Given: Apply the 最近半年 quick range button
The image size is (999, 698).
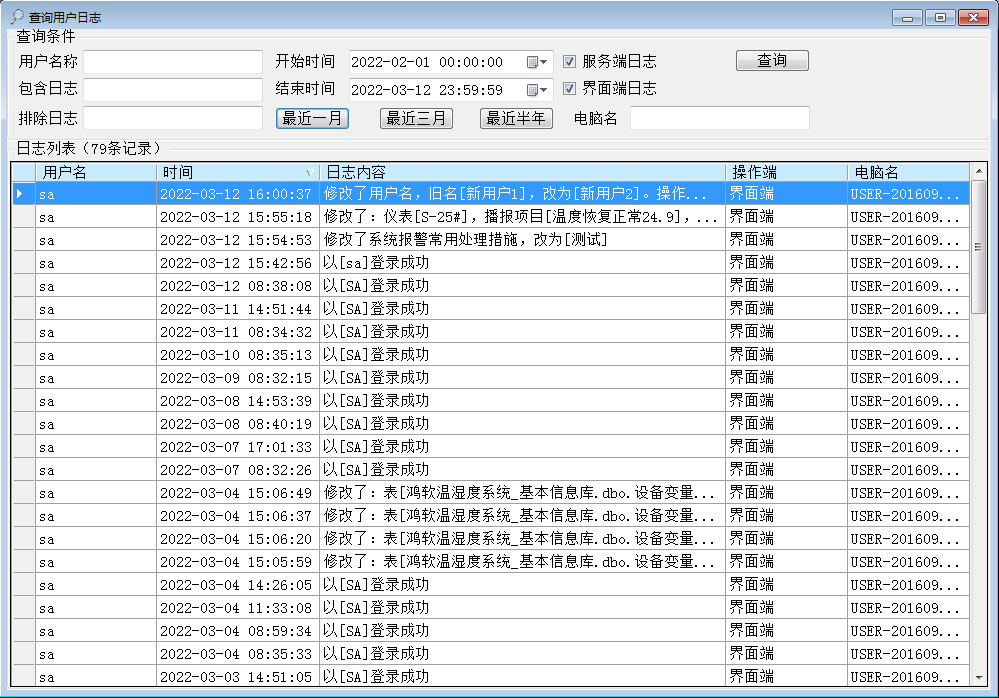Looking at the screenshot, I should coord(516,118).
